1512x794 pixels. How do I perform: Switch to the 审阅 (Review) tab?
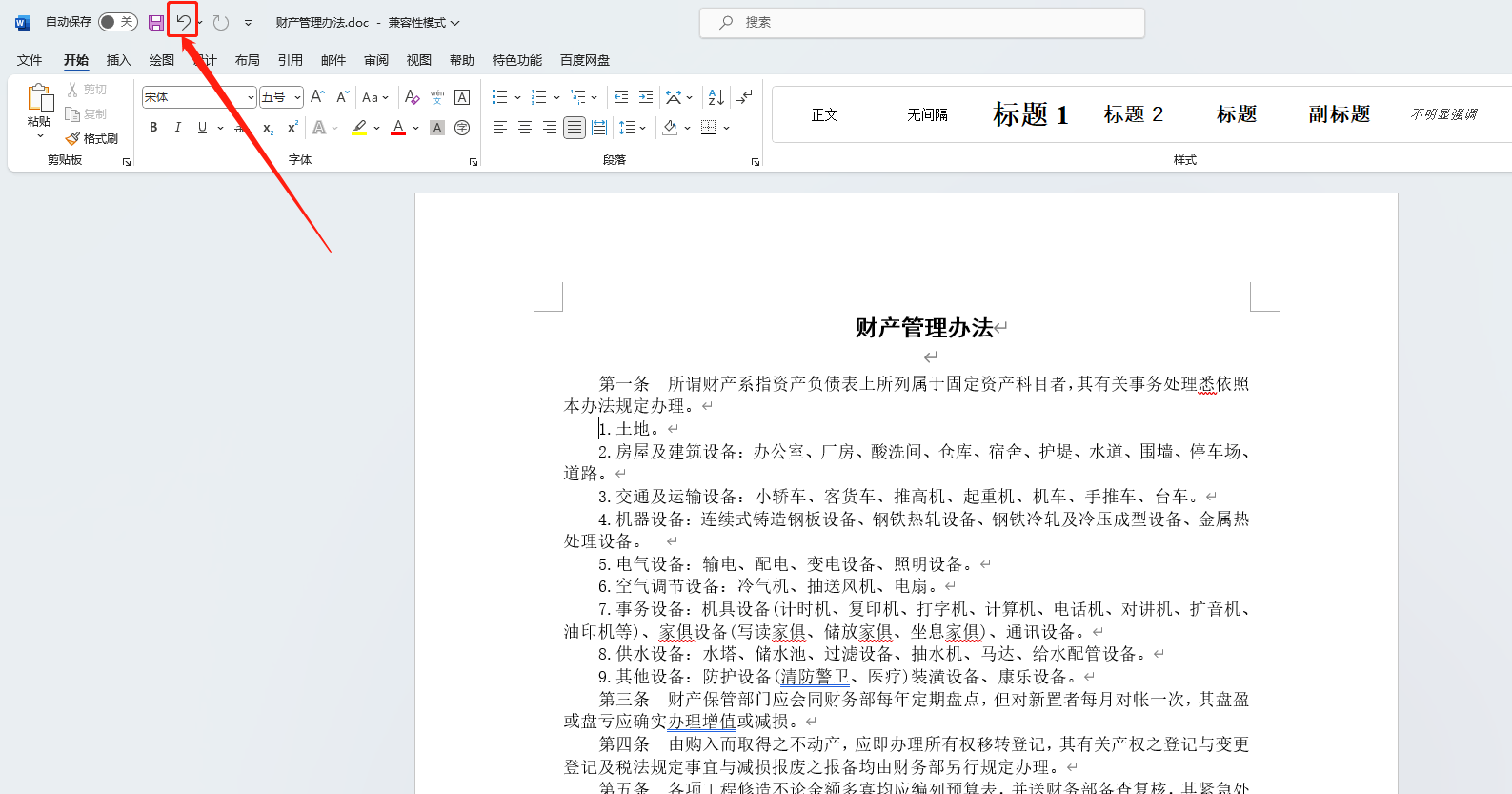[376, 60]
